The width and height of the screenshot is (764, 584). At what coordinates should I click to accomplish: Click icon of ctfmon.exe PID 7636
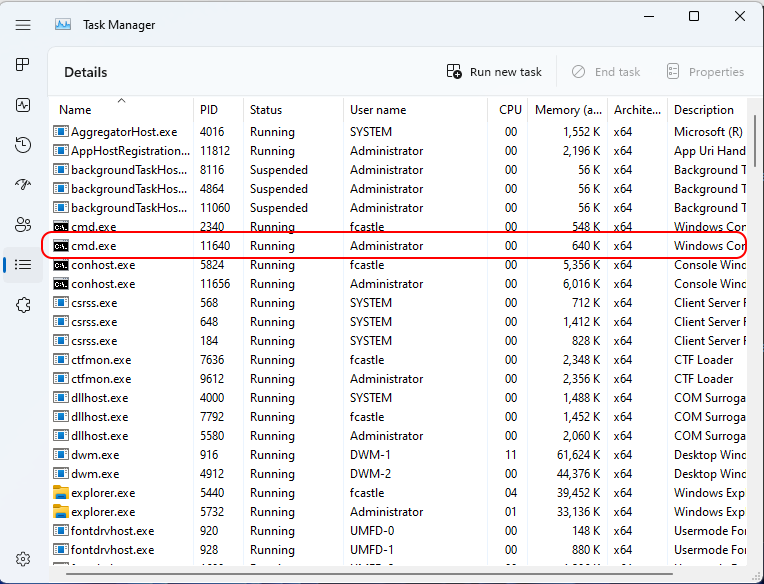click(60, 360)
